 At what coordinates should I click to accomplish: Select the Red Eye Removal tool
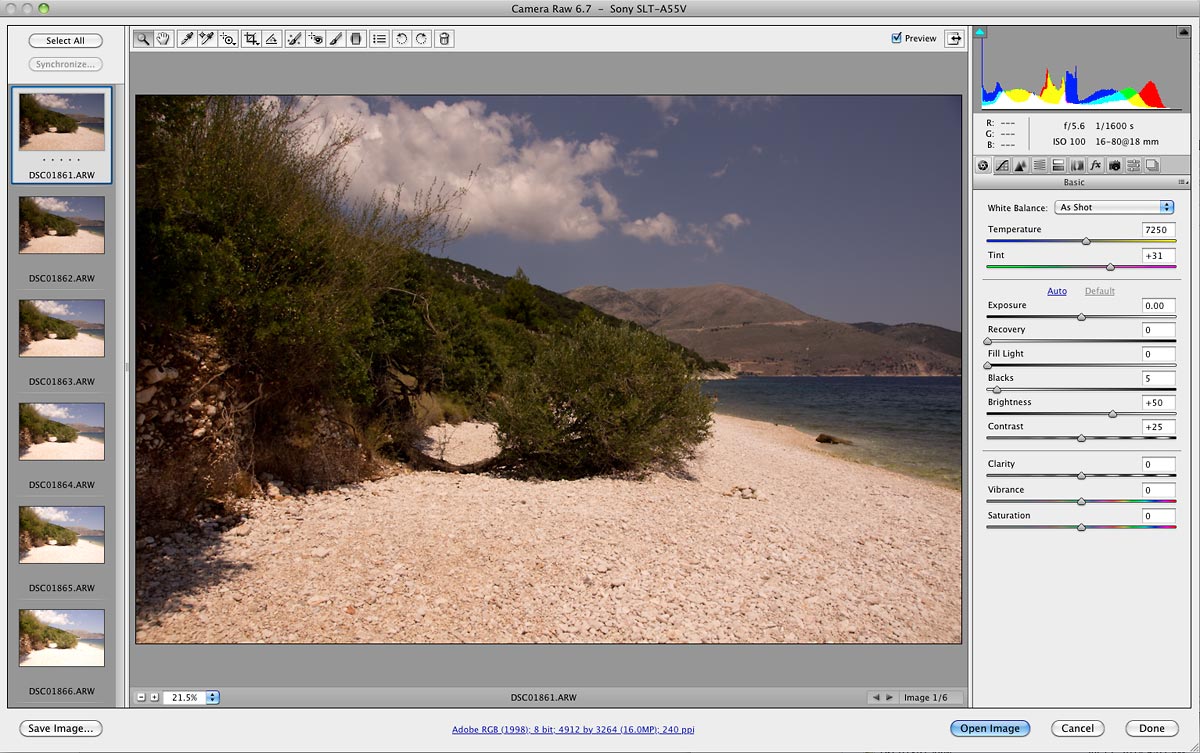point(315,39)
